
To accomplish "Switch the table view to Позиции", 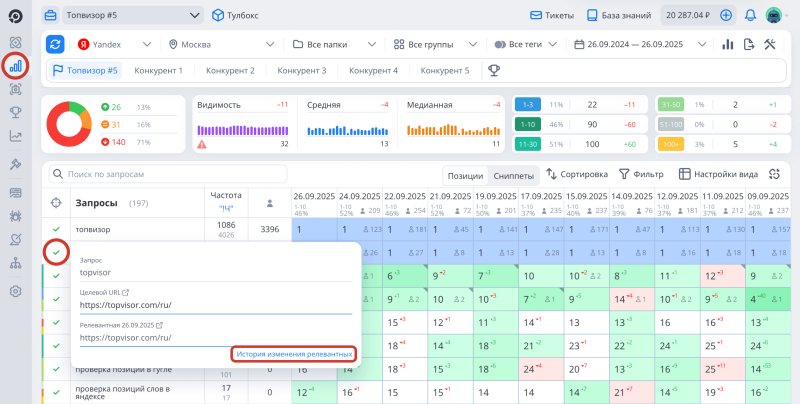I will 465,176.
